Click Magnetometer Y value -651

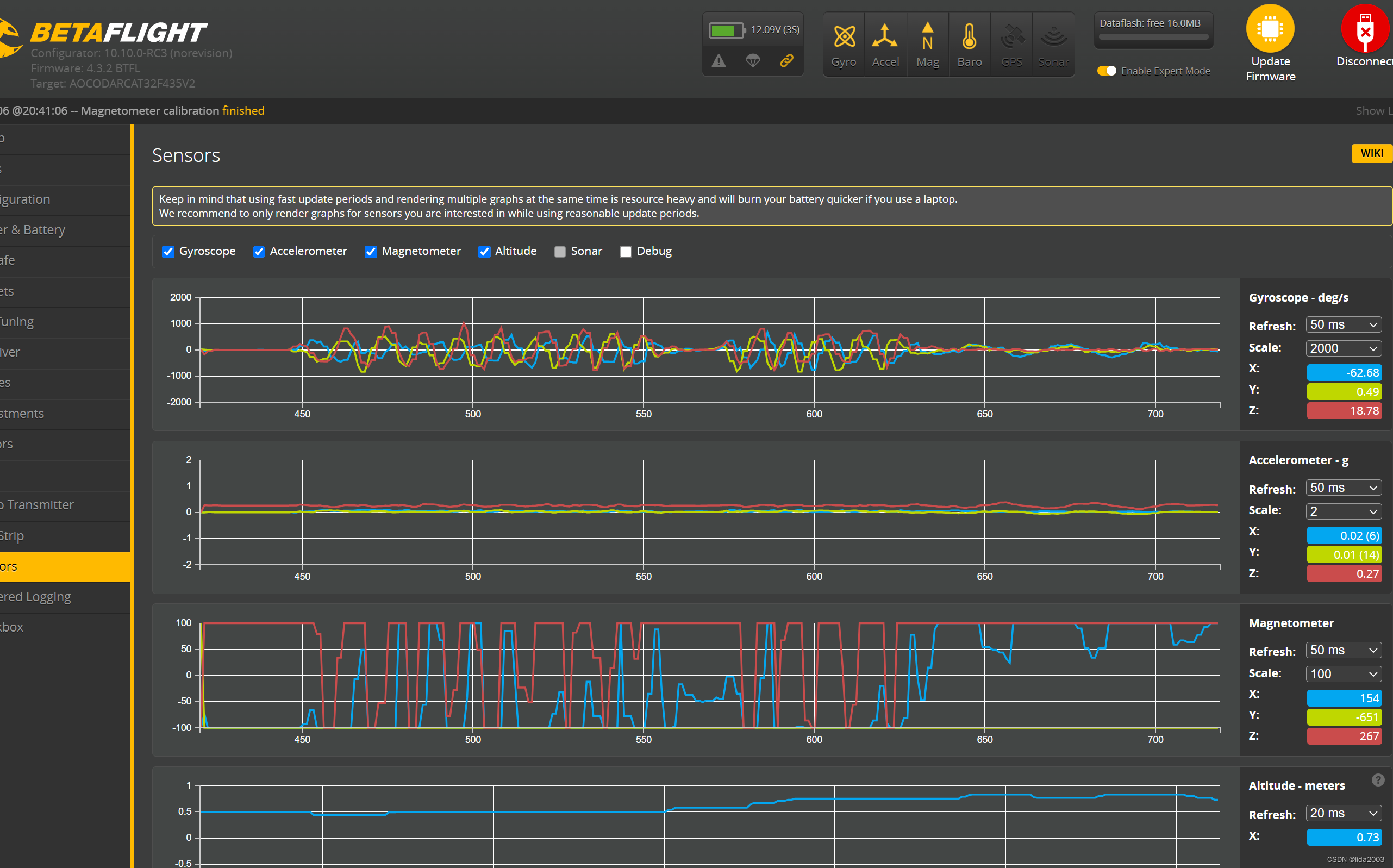[x=1344, y=717]
